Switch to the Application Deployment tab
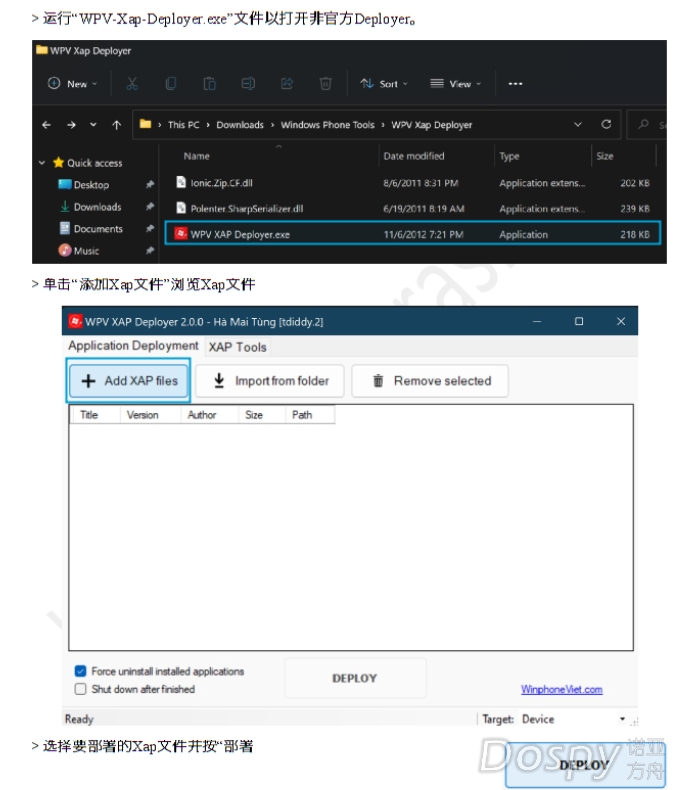 [x=133, y=346]
